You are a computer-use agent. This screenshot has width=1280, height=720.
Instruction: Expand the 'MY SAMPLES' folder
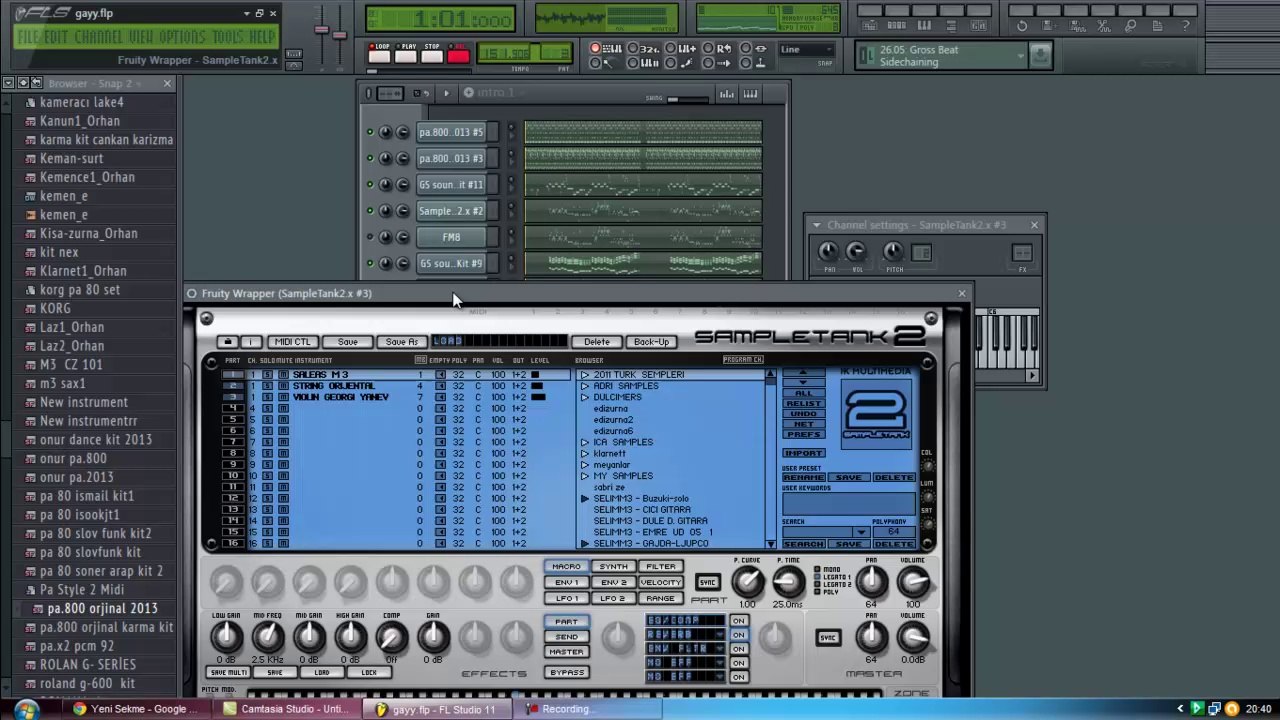(584, 476)
